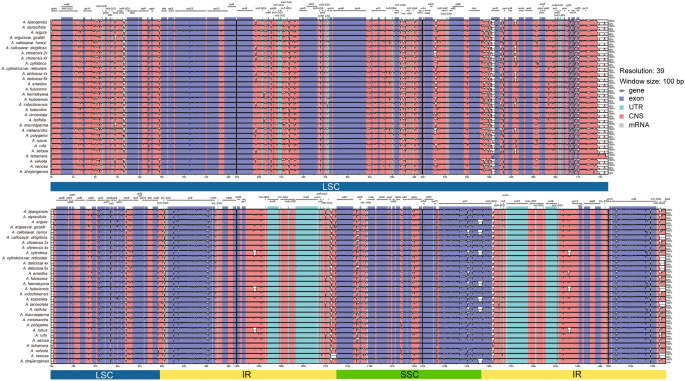The image size is (685, 381).
Task: Click the 'Window size: 100 bp' text
Action: point(652,82)
